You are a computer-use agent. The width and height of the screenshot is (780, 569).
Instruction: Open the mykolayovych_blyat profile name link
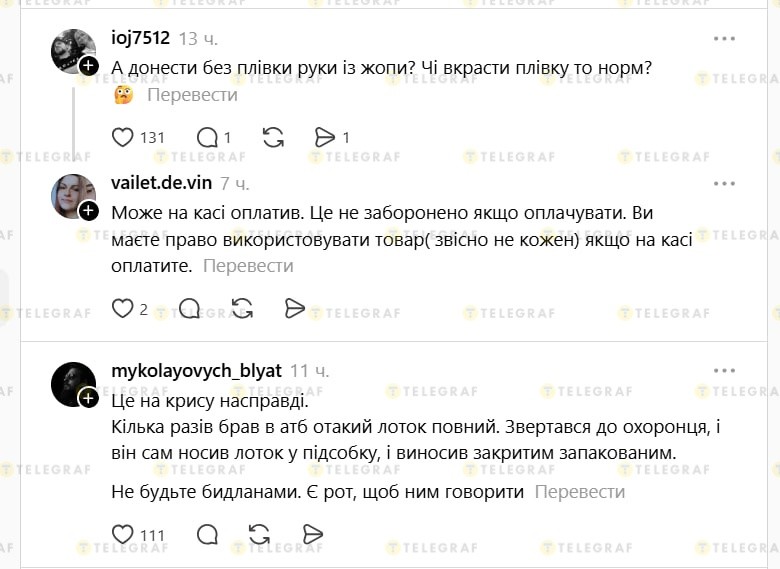[196, 370]
